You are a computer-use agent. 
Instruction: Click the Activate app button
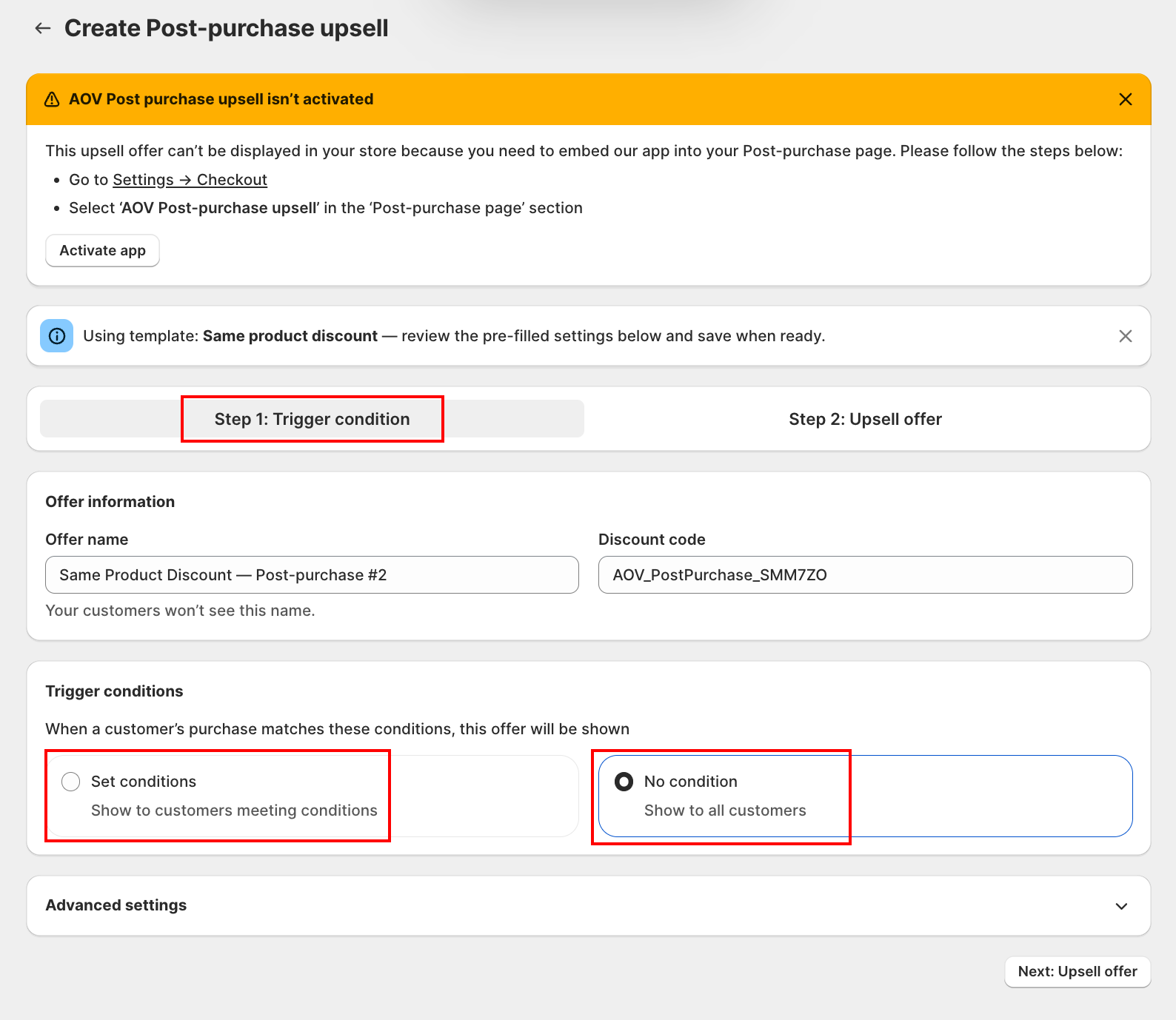103,251
